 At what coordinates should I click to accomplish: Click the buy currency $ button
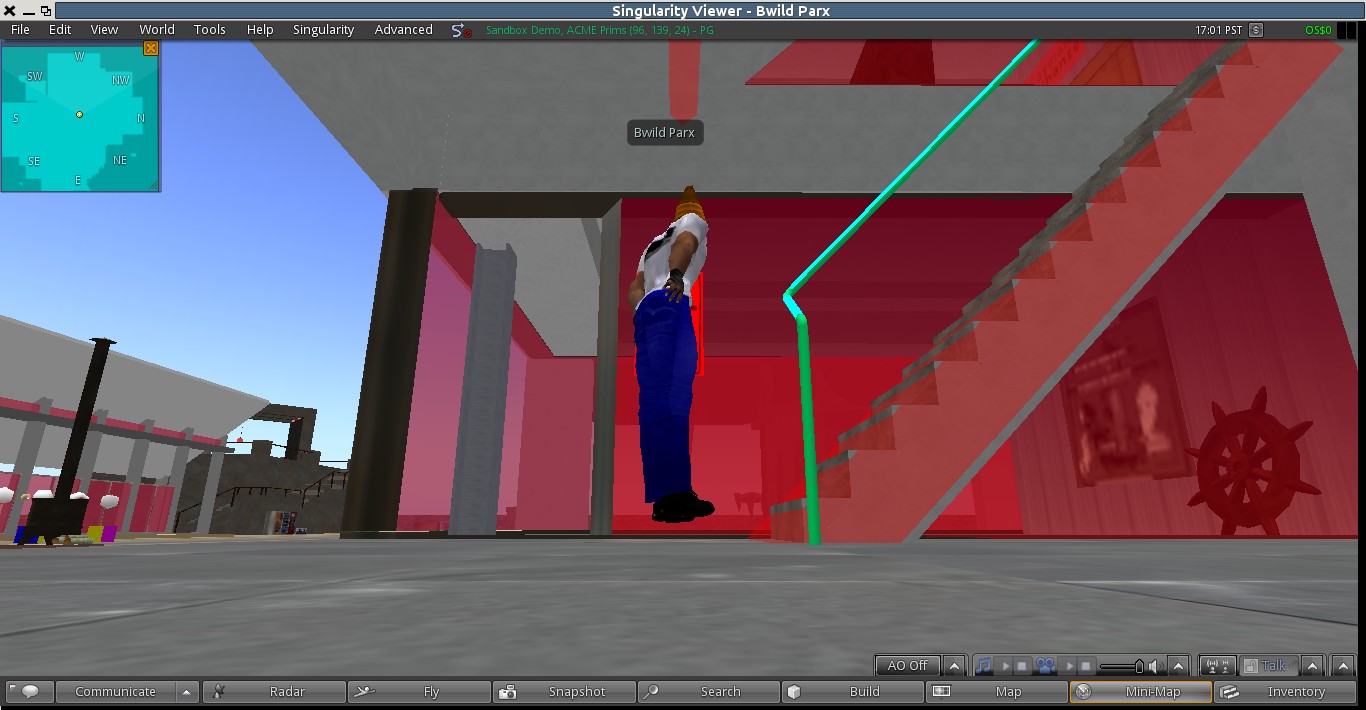pyautogui.click(x=1256, y=30)
